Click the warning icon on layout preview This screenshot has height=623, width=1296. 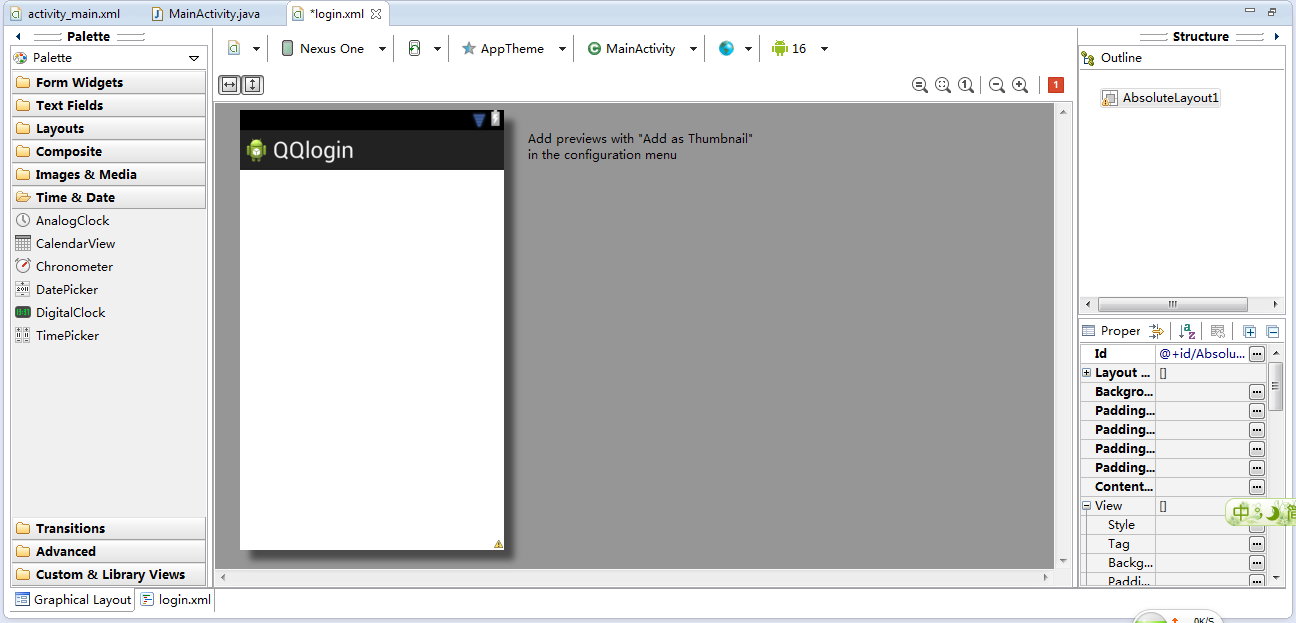pyautogui.click(x=498, y=544)
